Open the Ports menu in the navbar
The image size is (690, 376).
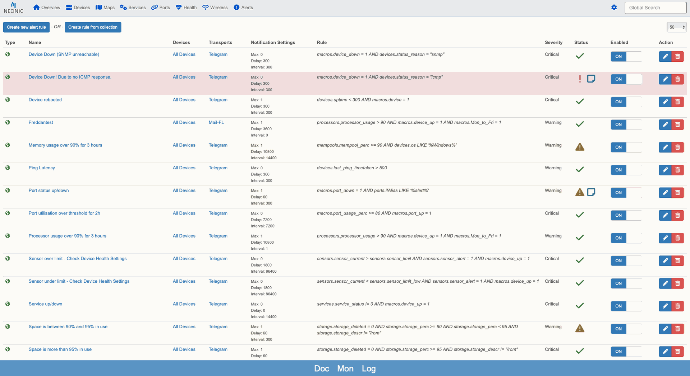(161, 7)
